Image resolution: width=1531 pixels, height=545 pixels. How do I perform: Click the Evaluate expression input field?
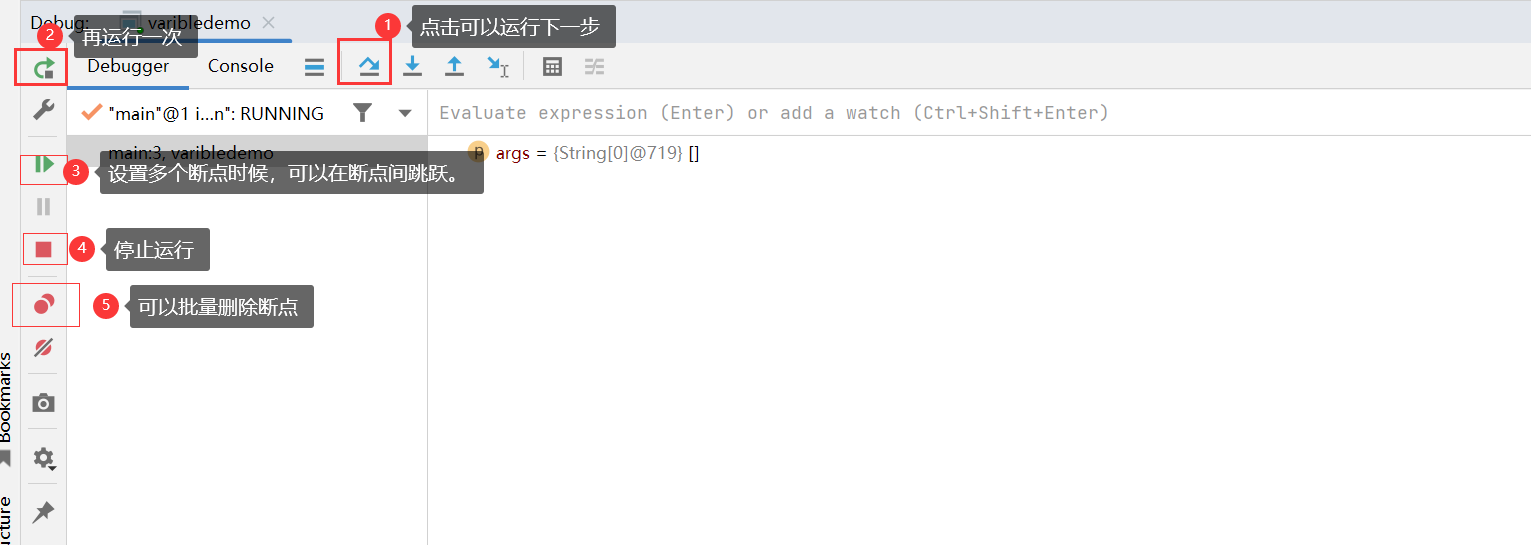point(980,113)
